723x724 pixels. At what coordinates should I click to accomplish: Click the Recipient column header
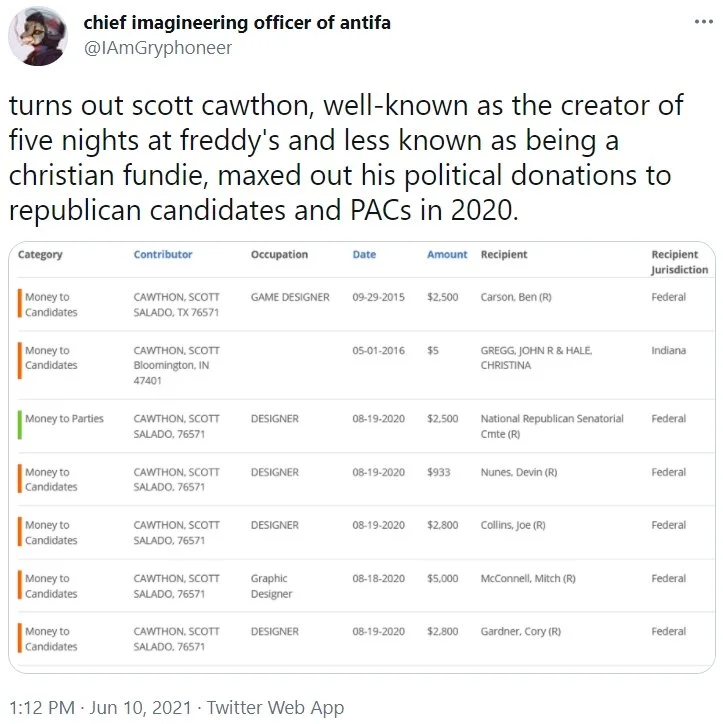tap(504, 254)
